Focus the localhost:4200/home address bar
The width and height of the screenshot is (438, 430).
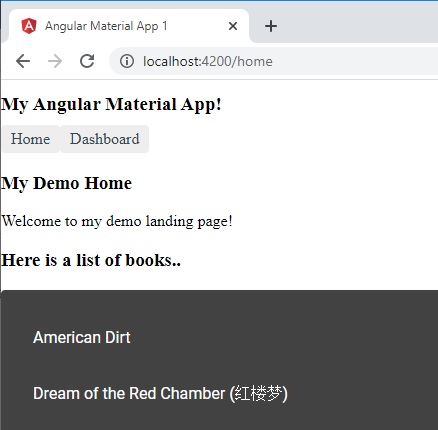[273, 61]
